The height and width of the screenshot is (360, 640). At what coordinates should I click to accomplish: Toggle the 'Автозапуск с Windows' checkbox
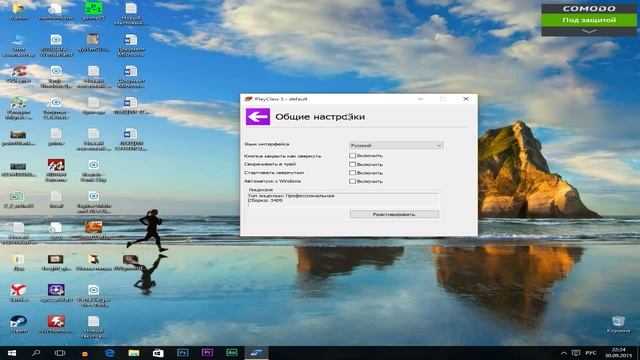pos(352,181)
